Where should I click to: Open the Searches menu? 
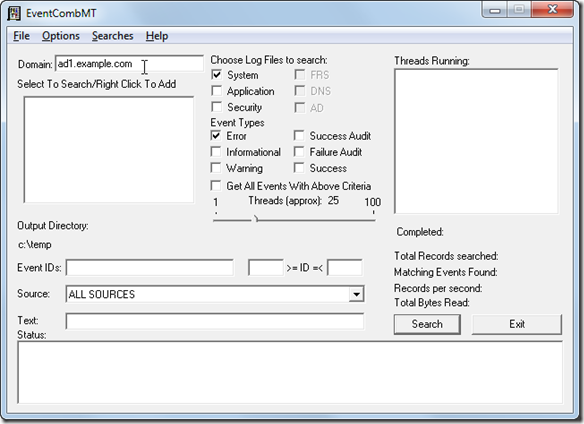112,36
